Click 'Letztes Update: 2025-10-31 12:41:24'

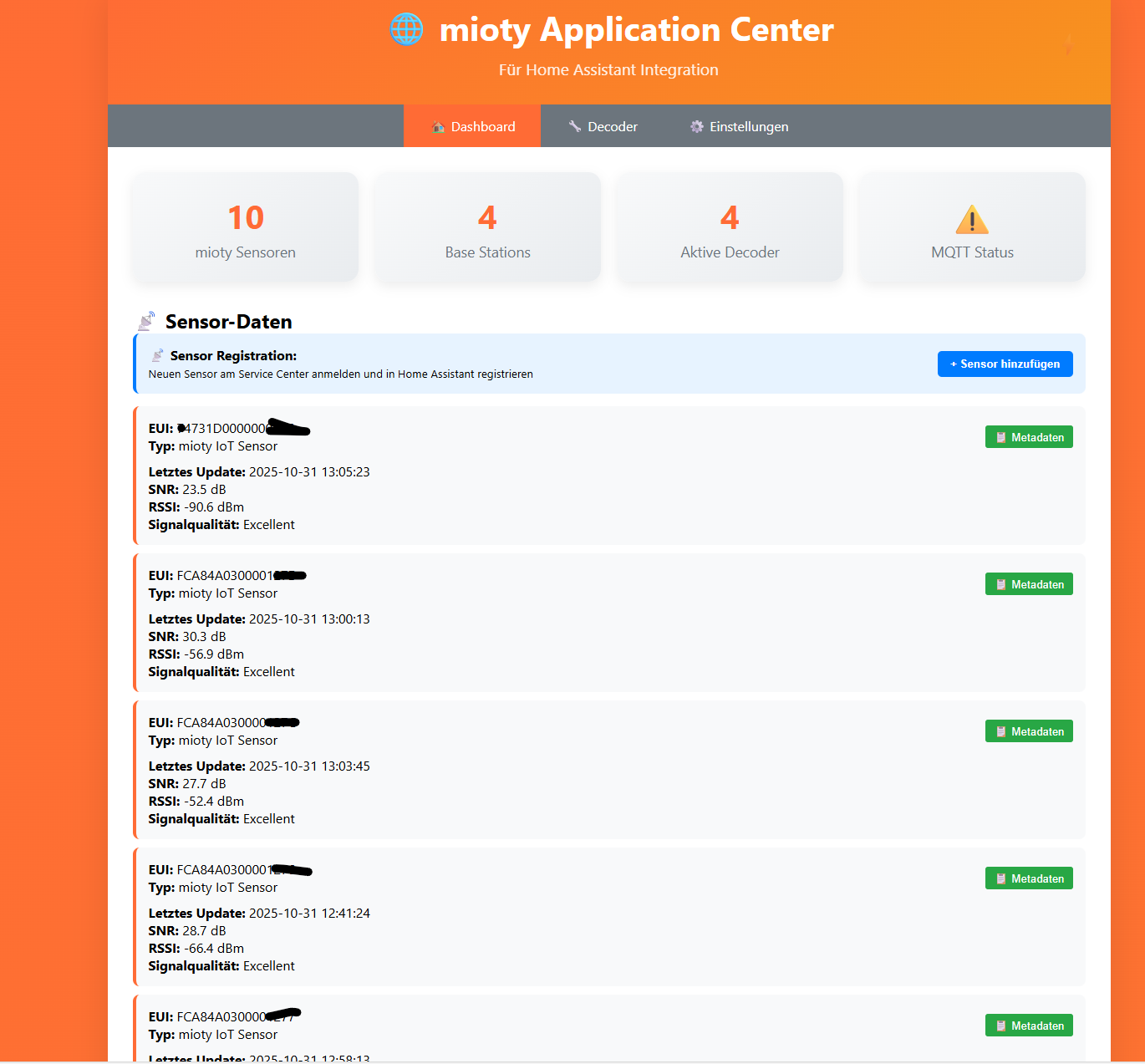pos(259,914)
